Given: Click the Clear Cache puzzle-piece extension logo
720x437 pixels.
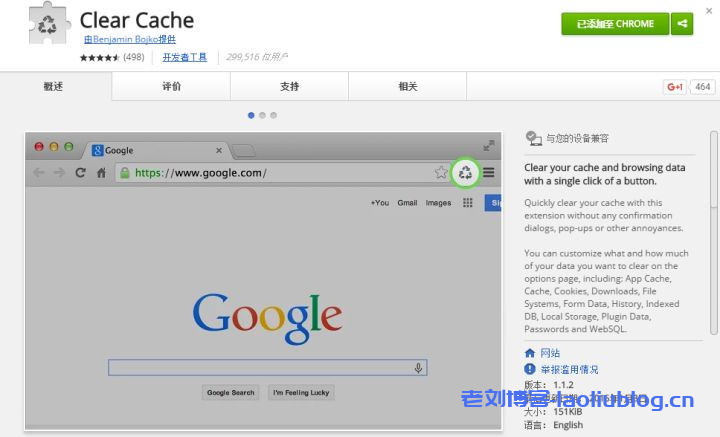Looking at the screenshot, I should [x=50, y=23].
